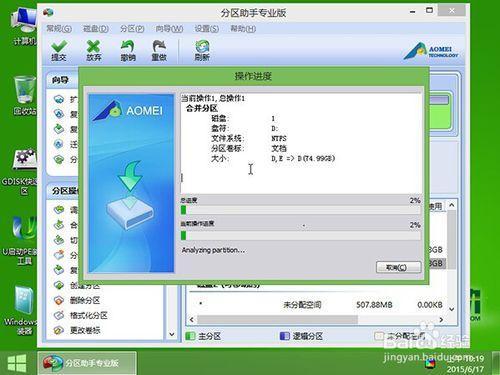Click the 0.00KB used value
500x375 pixels.
pos(430,305)
